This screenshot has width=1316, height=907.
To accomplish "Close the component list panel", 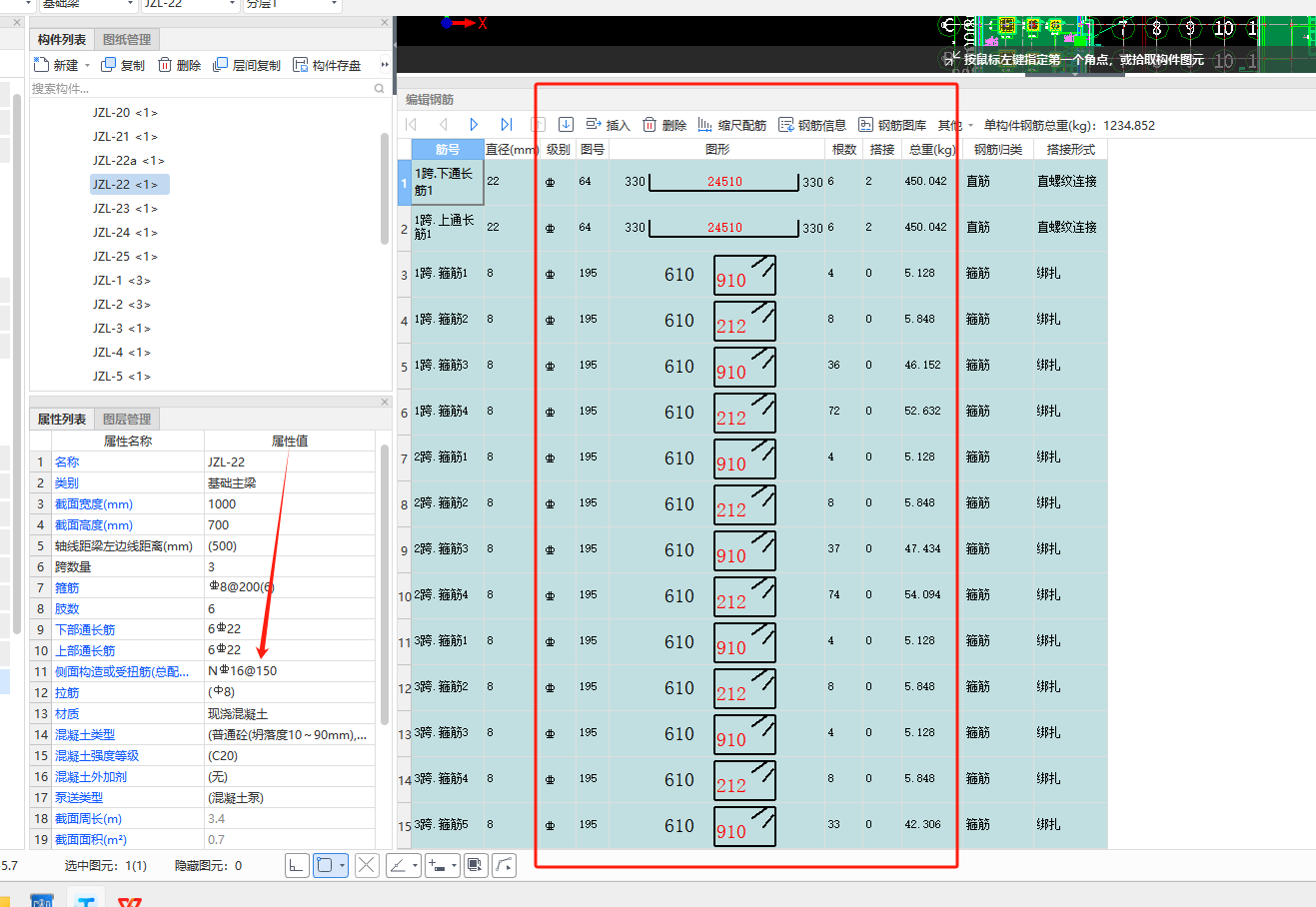I will [385, 22].
